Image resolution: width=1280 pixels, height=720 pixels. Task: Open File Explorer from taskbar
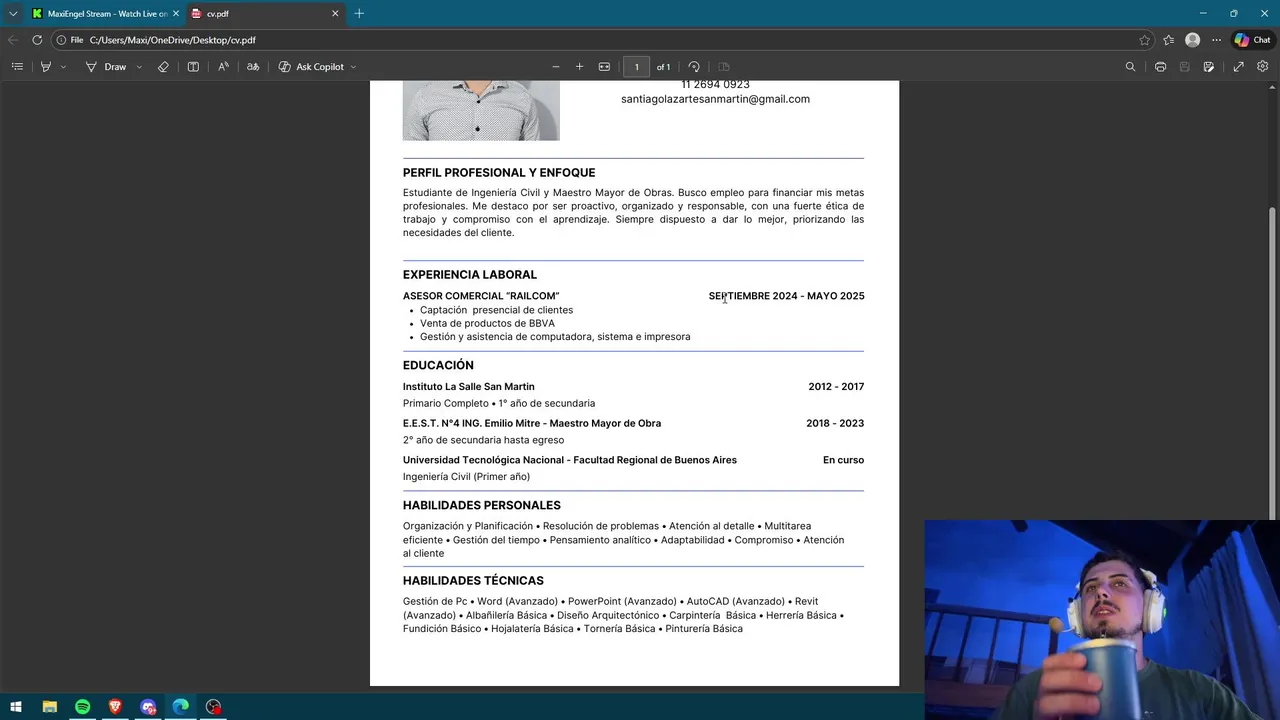pyautogui.click(x=50, y=707)
